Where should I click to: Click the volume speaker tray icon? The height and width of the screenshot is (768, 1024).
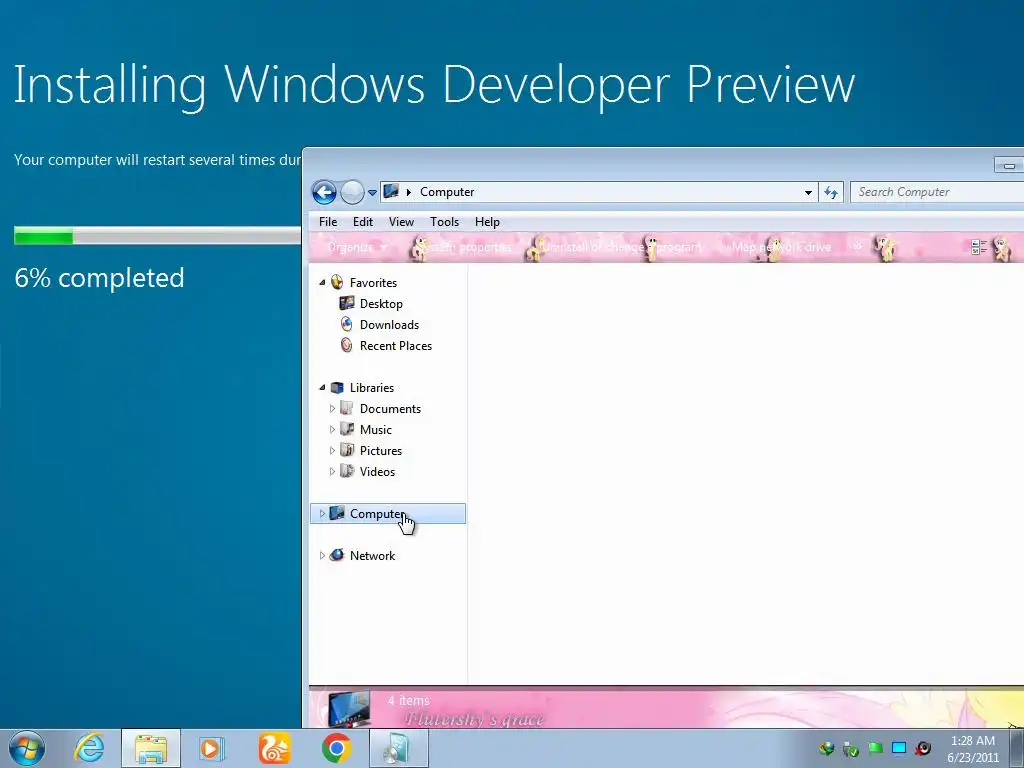tap(923, 748)
